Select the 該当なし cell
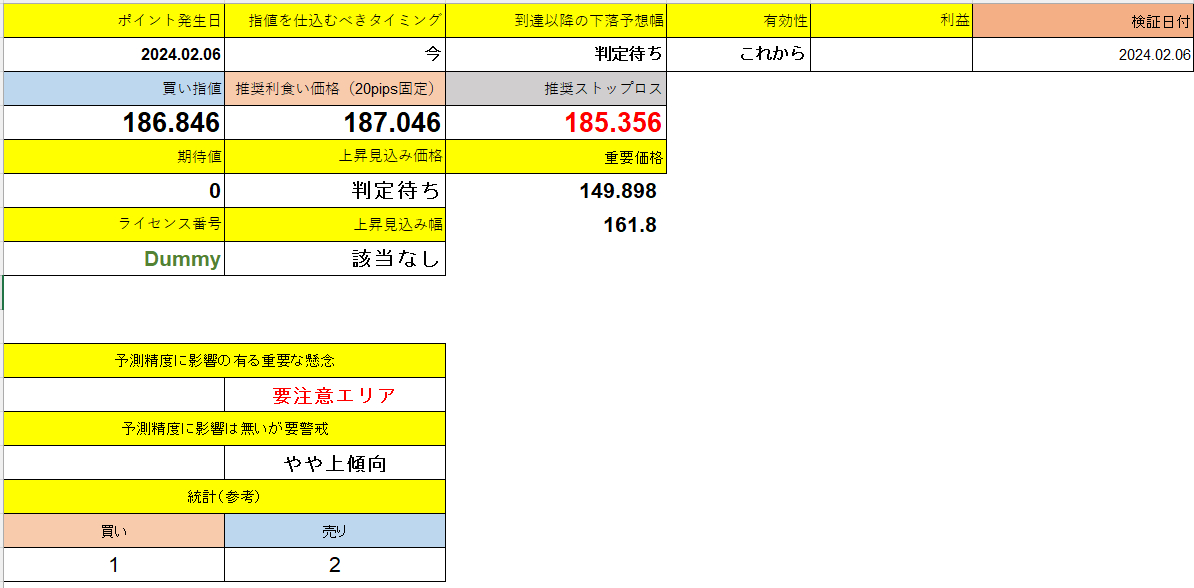Viewport: 1194px width, 588px height. pos(335,258)
